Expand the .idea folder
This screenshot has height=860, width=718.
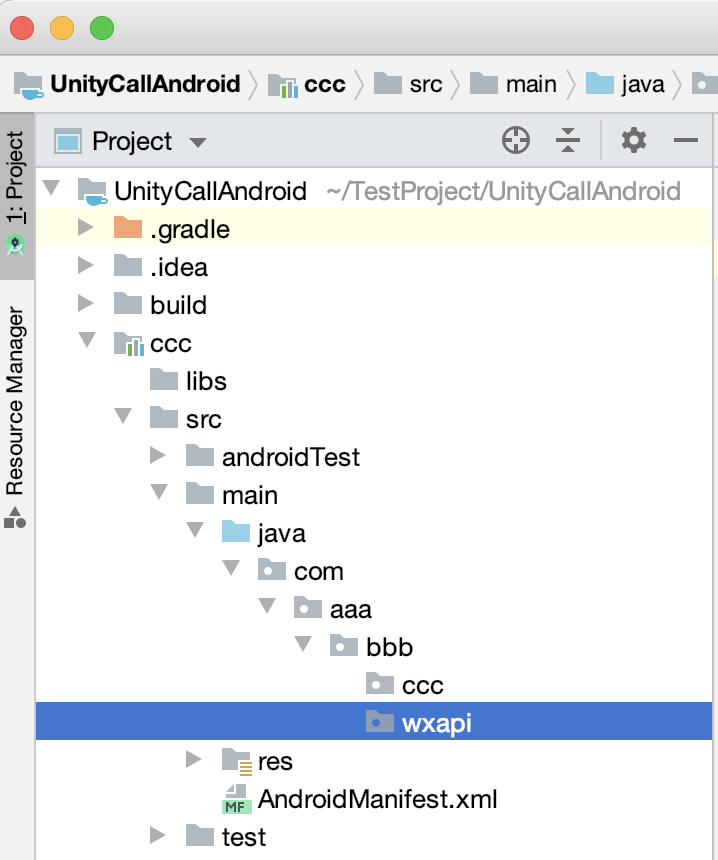click(86, 265)
